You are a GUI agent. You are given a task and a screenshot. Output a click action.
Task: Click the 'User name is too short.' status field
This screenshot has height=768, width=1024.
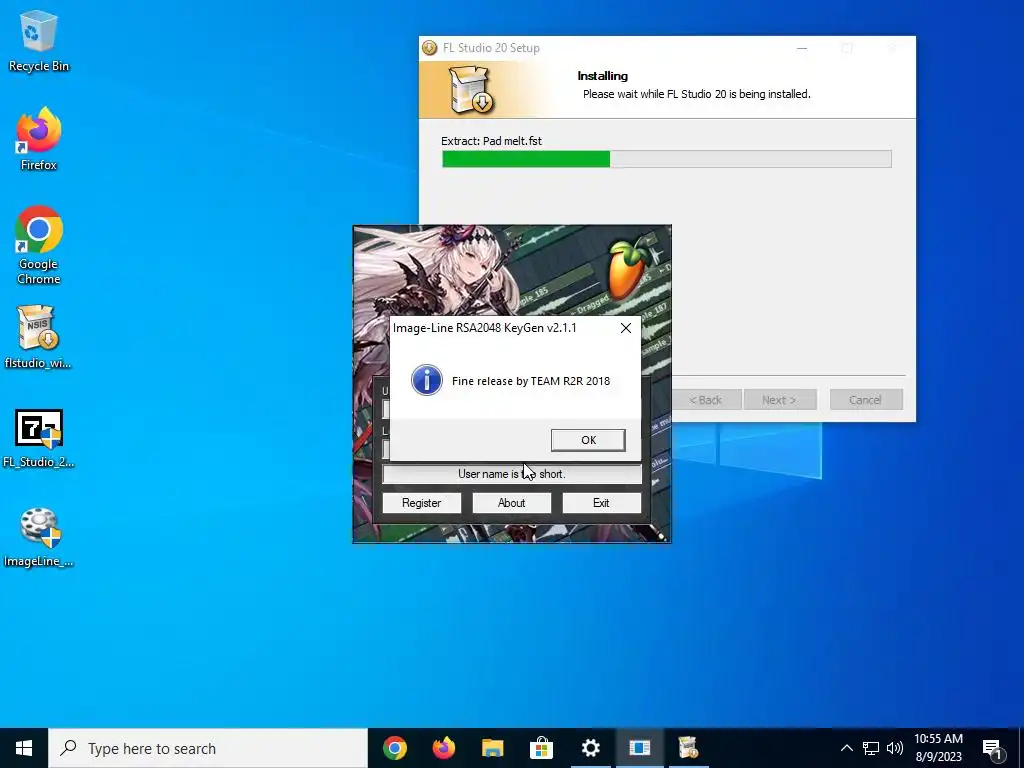click(512, 474)
